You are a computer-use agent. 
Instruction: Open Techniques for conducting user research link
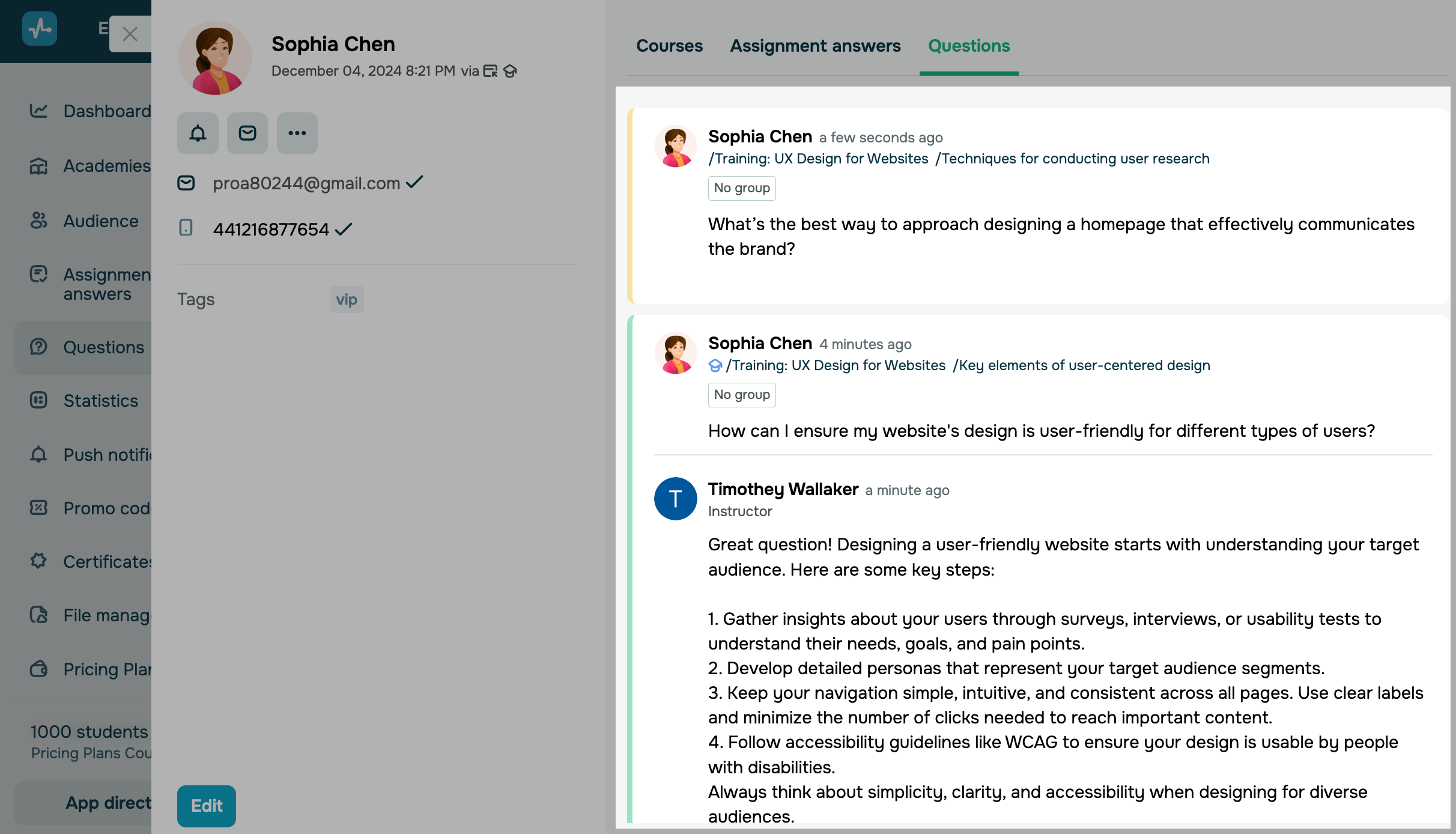coord(1072,159)
